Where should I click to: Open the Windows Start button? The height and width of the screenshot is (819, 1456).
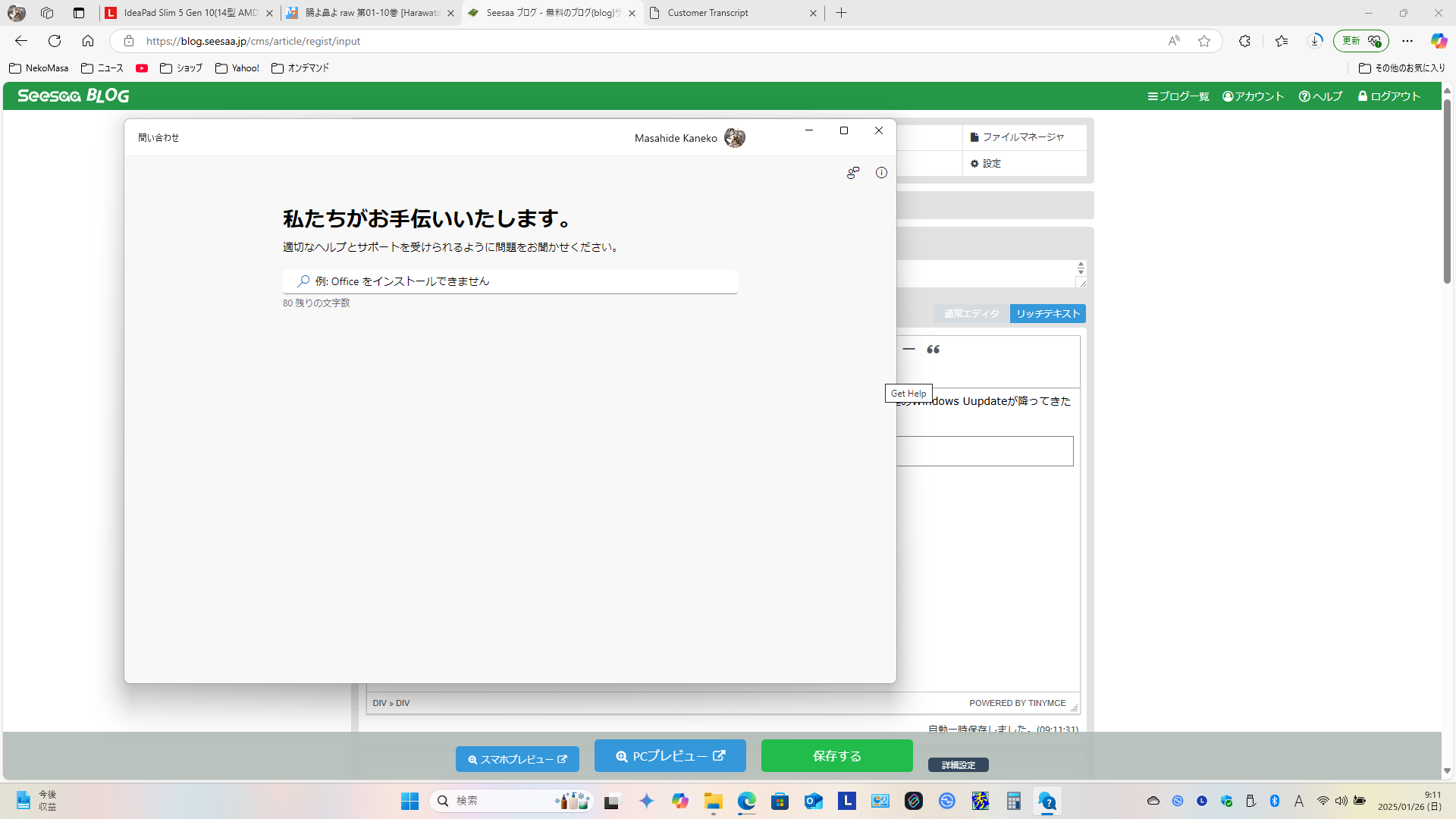[x=409, y=801]
